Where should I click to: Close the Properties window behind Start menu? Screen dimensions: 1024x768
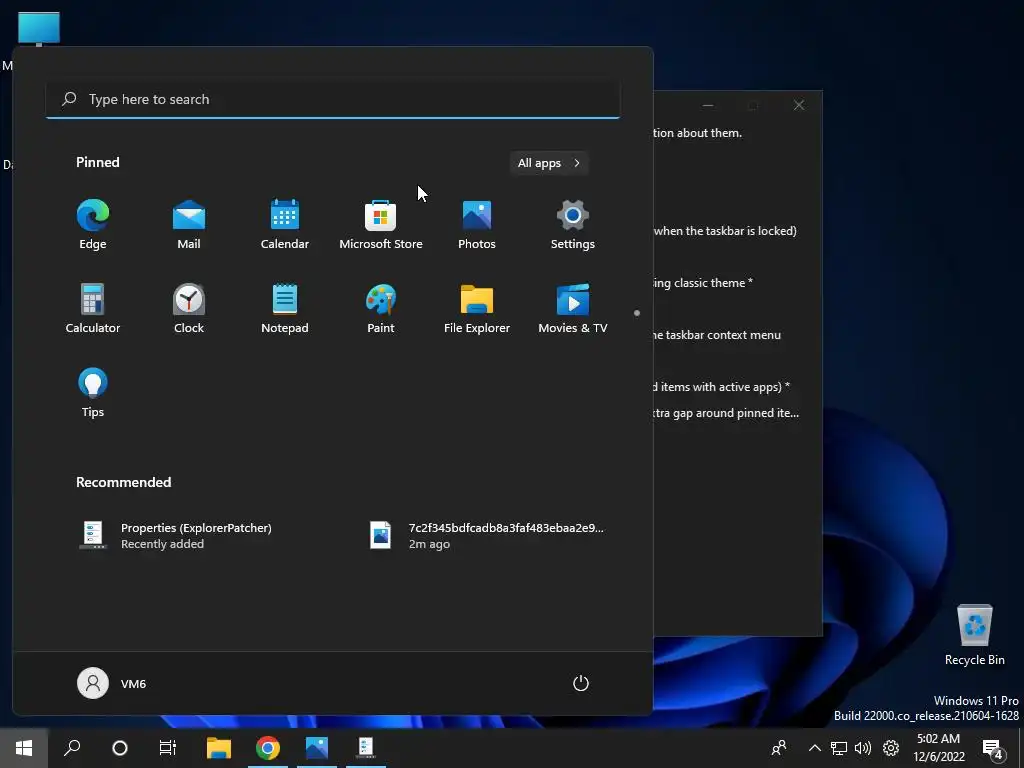point(799,105)
